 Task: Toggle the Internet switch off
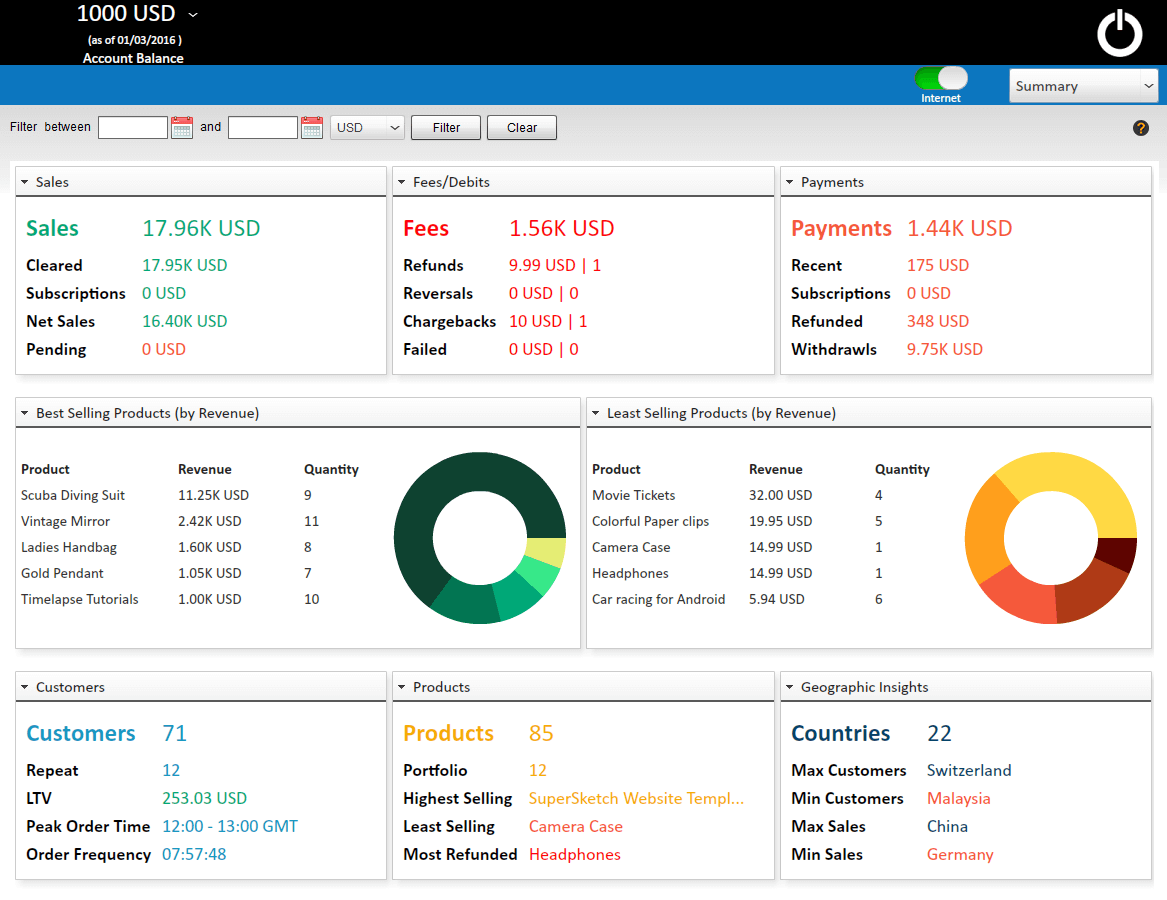[x=941, y=79]
